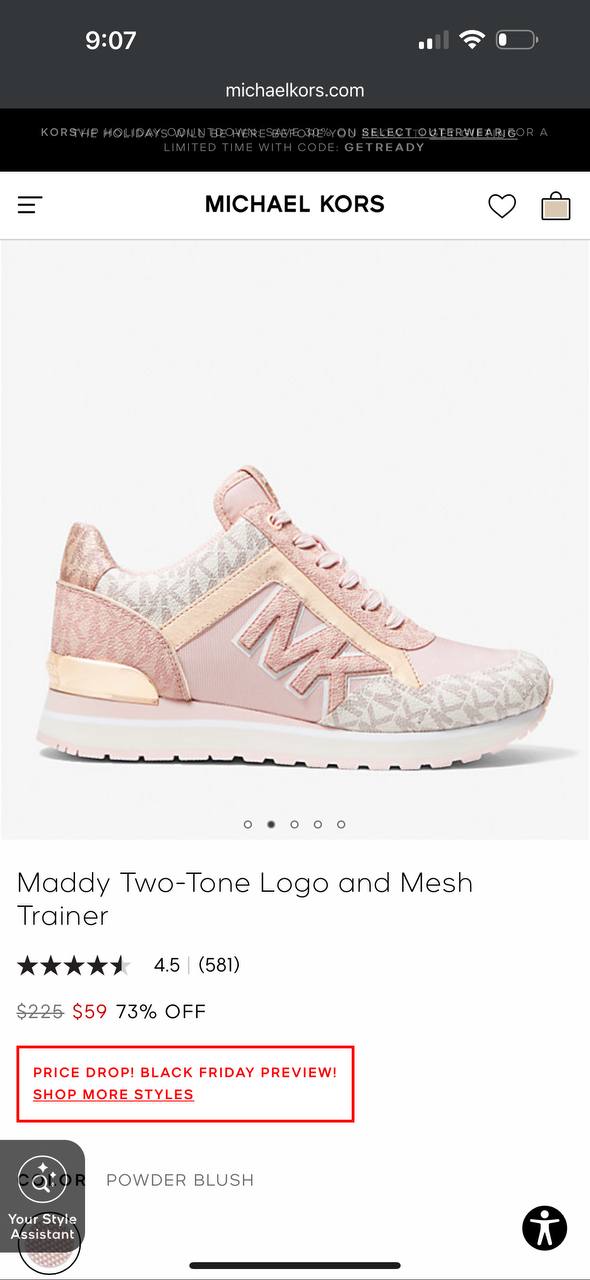Tap the Maddy Two-Tone Trainer title
590x1280 pixels.
(x=245, y=899)
